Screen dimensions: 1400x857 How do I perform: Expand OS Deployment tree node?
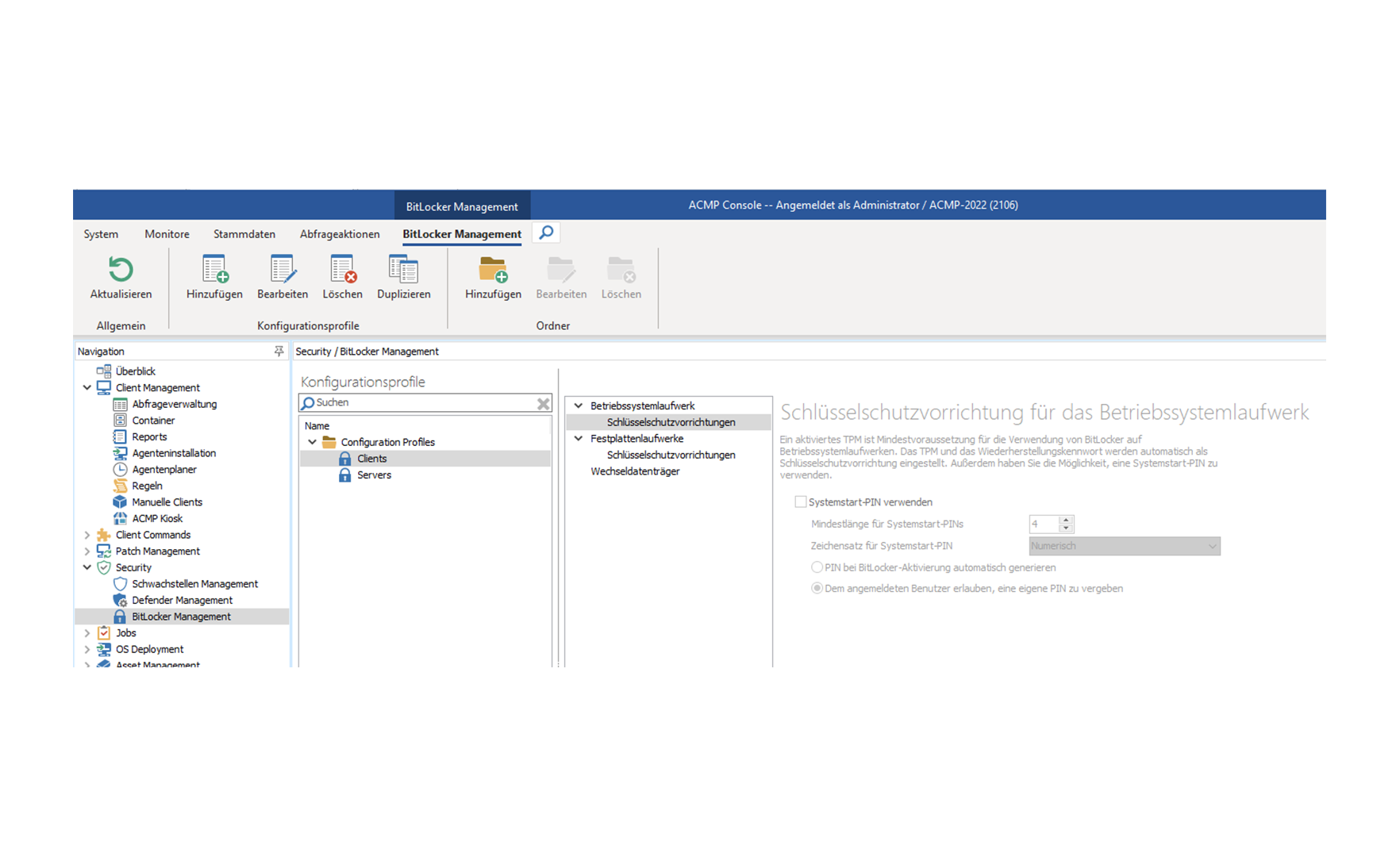click(87, 649)
